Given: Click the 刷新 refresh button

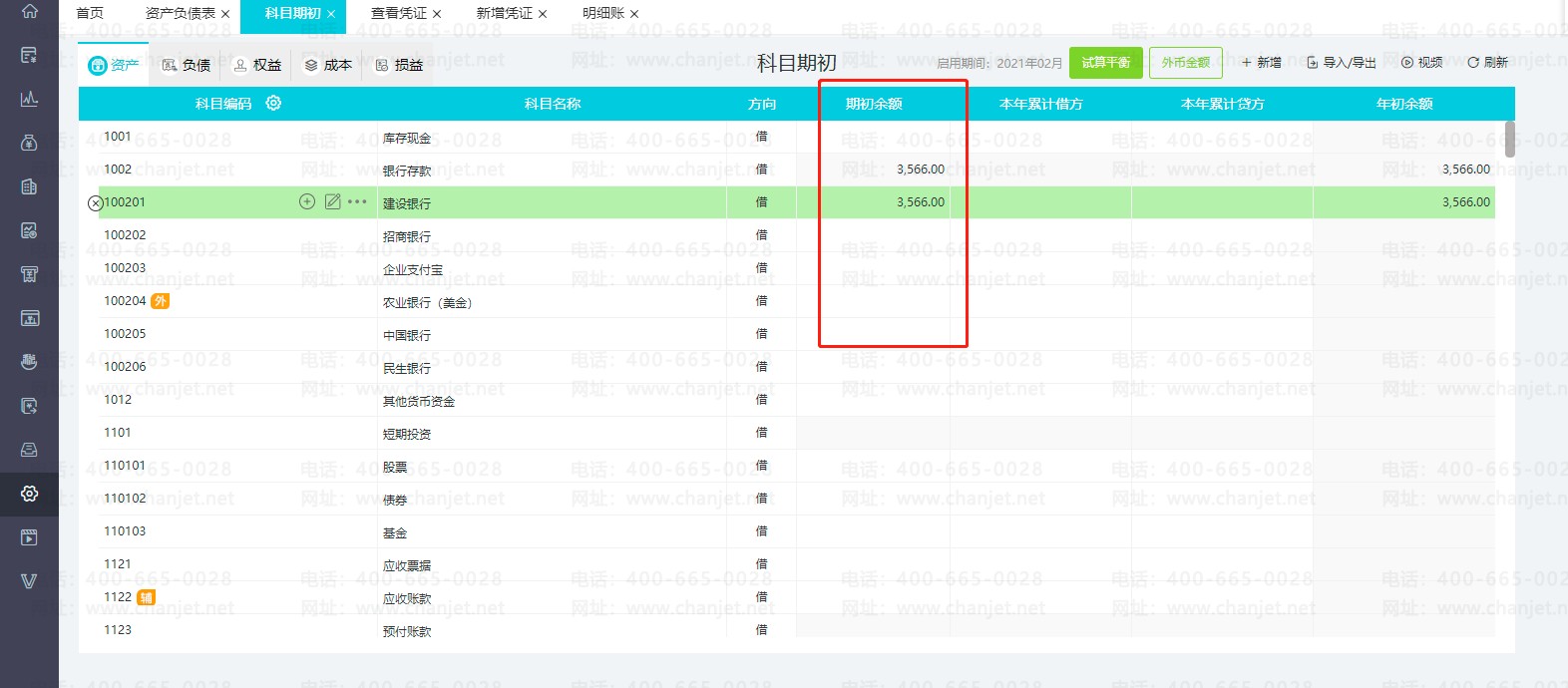Looking at the screenshot, I should click(x=1487, y=63).
